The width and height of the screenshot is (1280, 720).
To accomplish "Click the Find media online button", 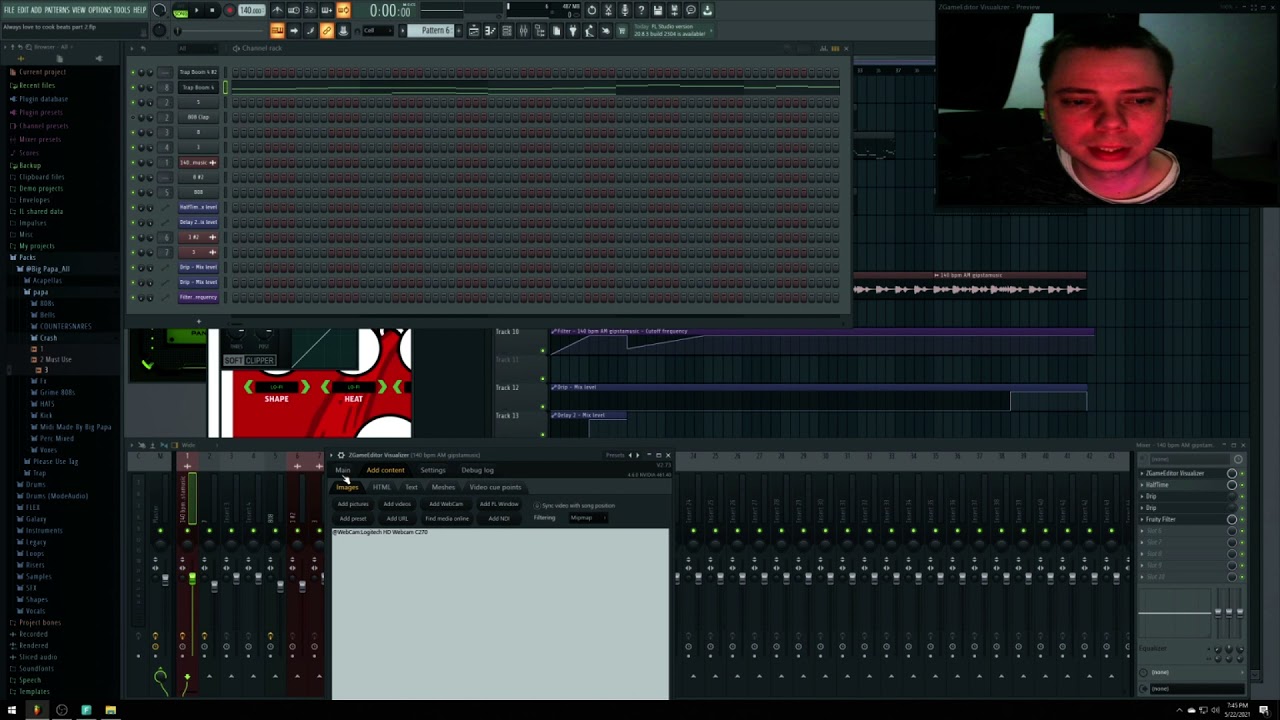I will [x=447, y=519].
